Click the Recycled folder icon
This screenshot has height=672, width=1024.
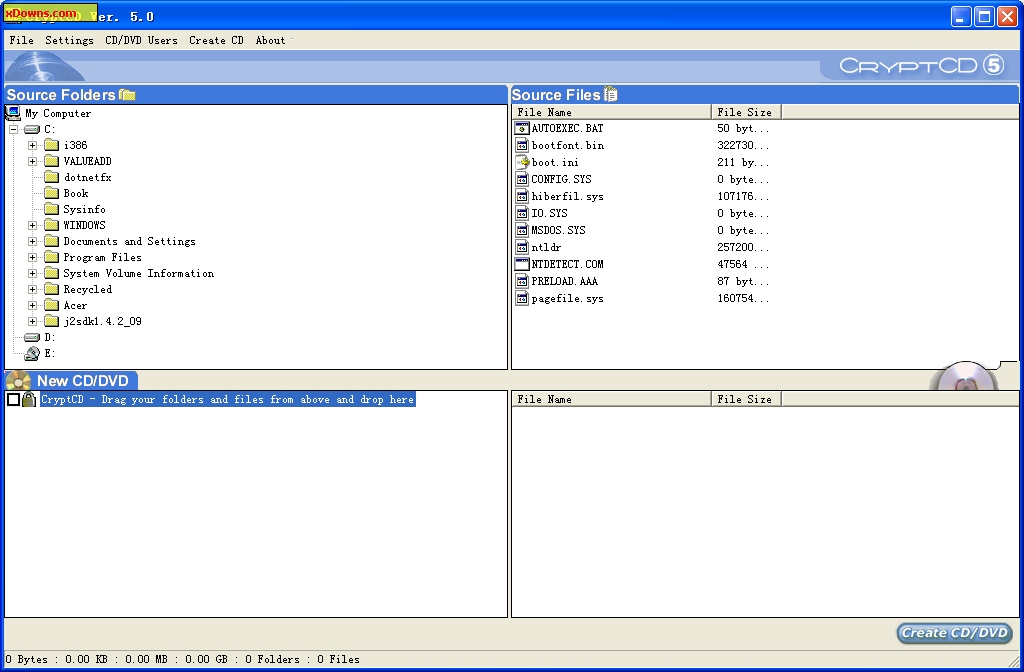point(52,289)
